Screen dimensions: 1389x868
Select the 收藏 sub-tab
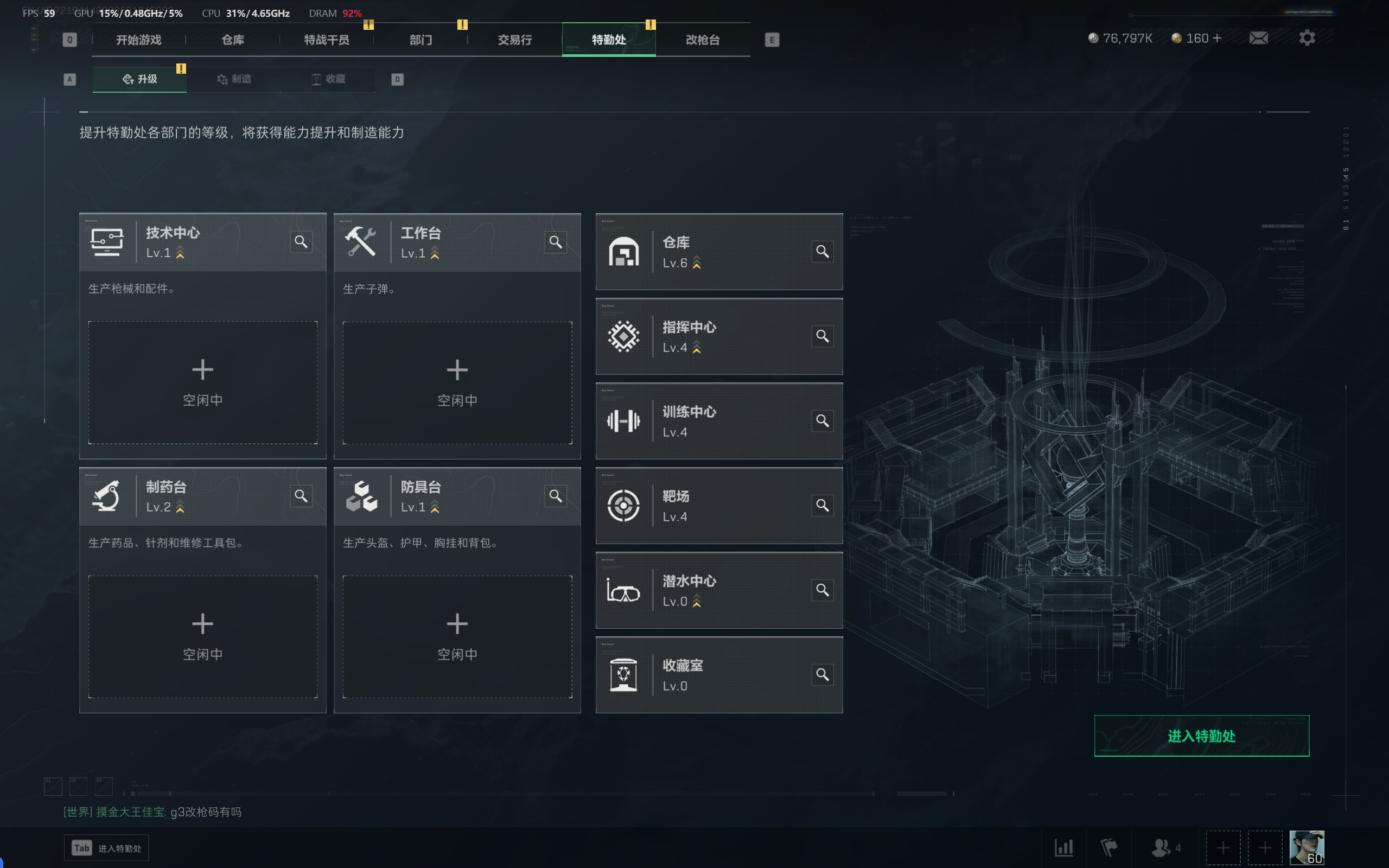coord(328,79)
